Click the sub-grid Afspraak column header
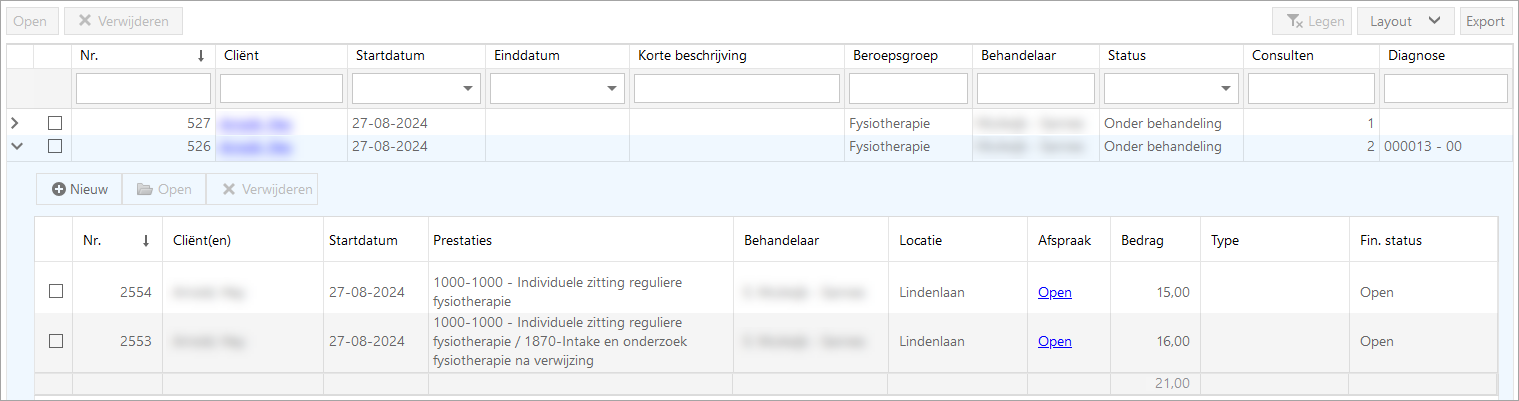1519x401 pixels. coord(1069,240)
